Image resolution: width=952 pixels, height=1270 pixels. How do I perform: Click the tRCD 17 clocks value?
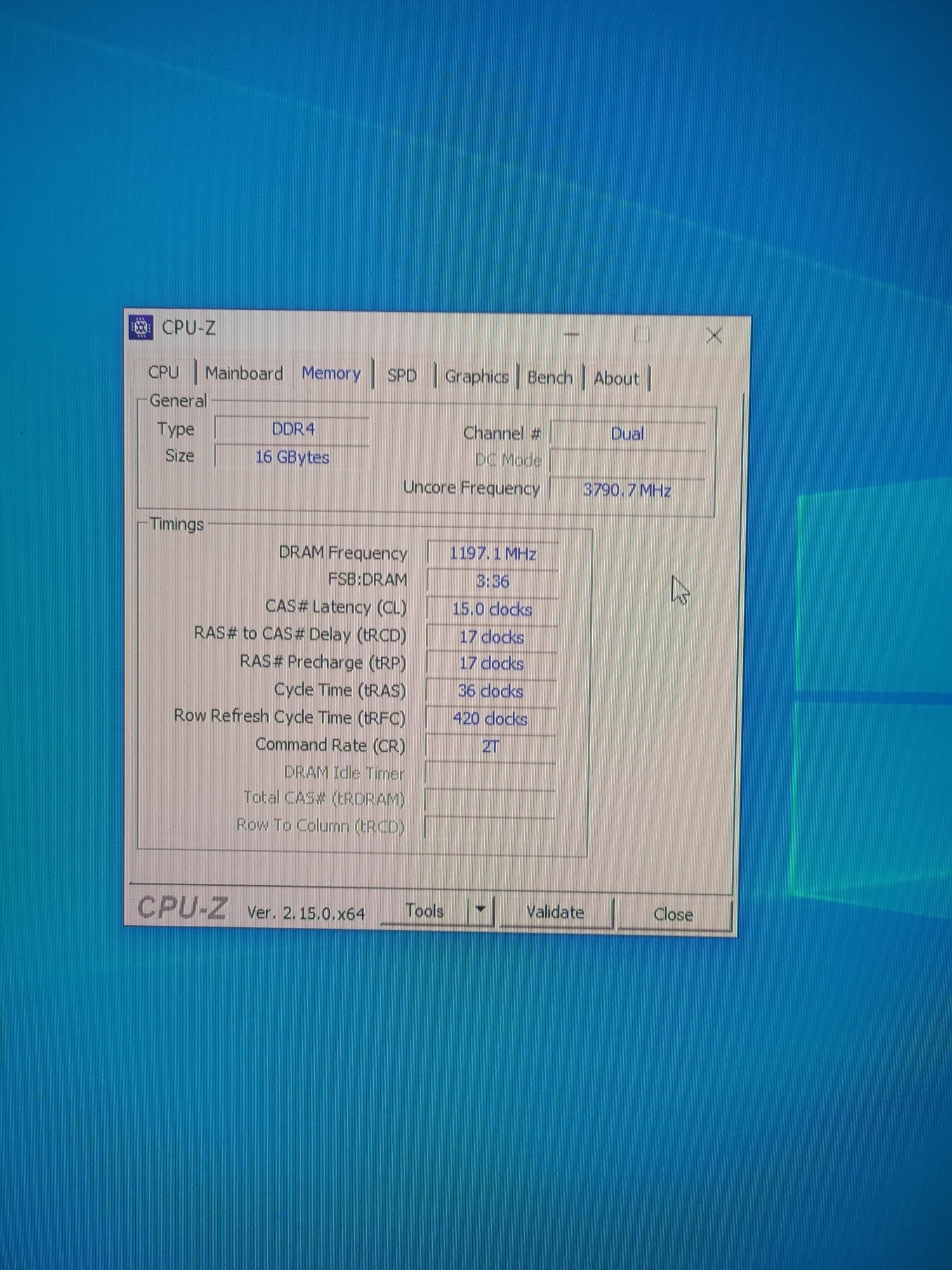click(x=492, y=637)
